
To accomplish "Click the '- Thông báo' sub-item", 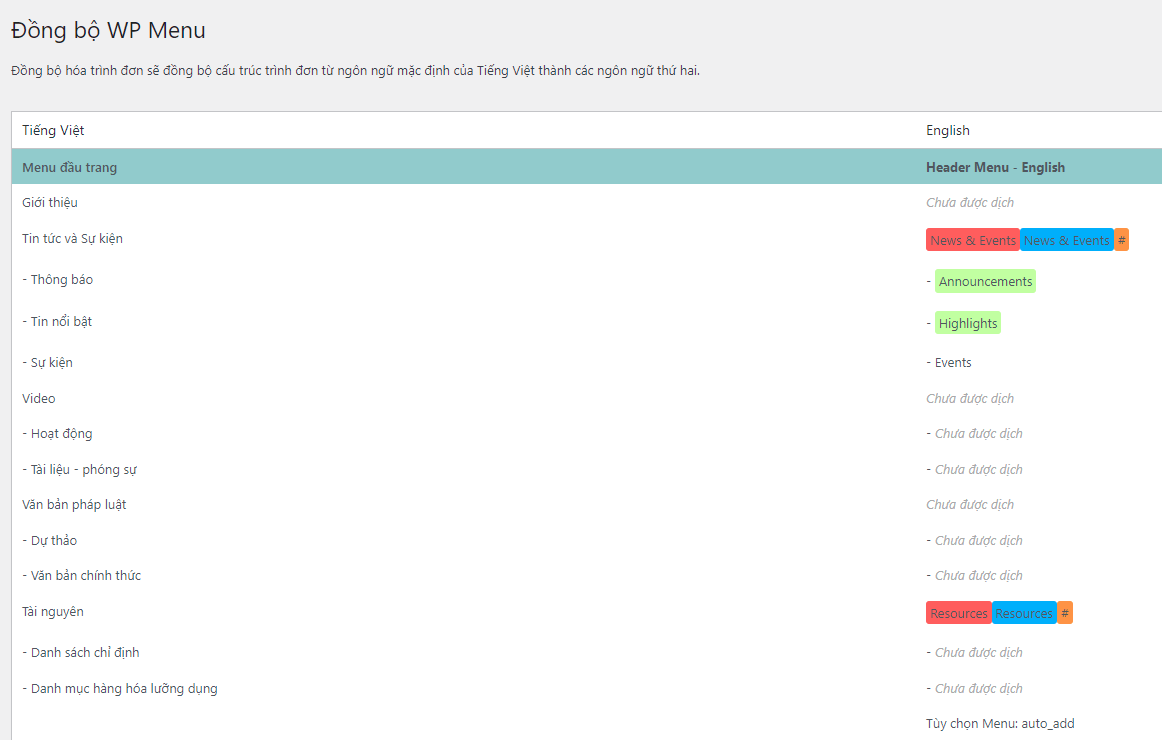I will coord(58,279).
